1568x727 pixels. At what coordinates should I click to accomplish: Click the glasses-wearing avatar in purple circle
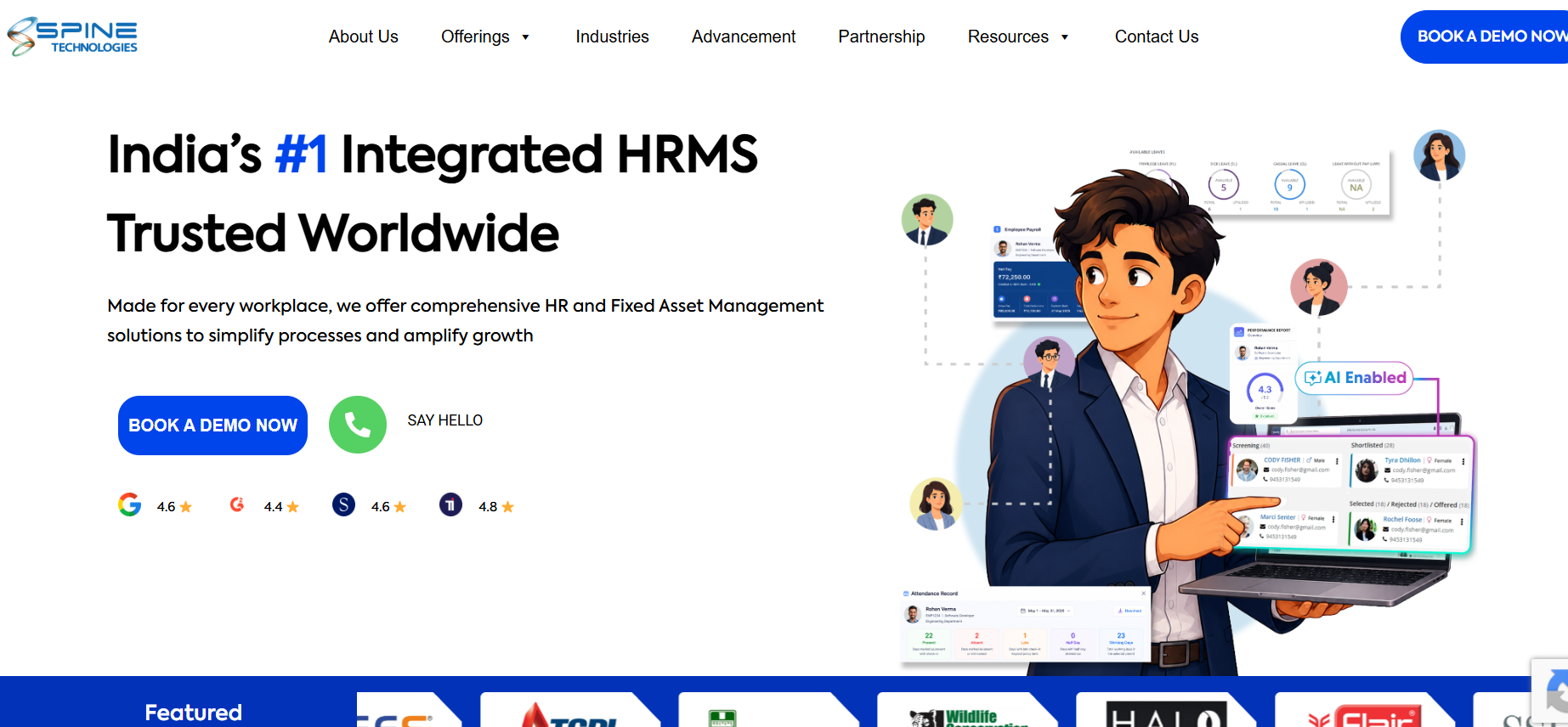click(x=1050, y=362)
